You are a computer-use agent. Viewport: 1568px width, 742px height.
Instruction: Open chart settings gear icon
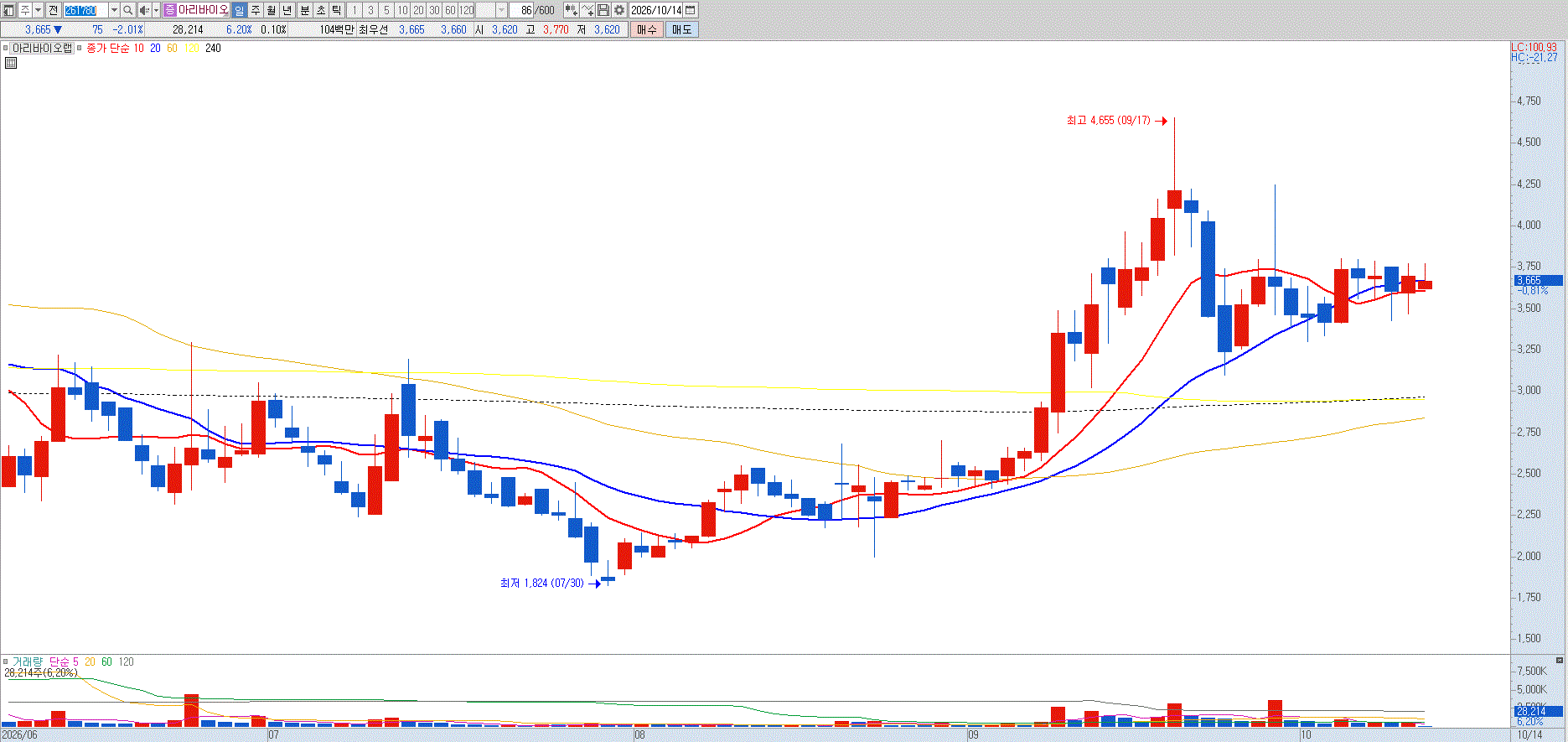click(619, 10)
